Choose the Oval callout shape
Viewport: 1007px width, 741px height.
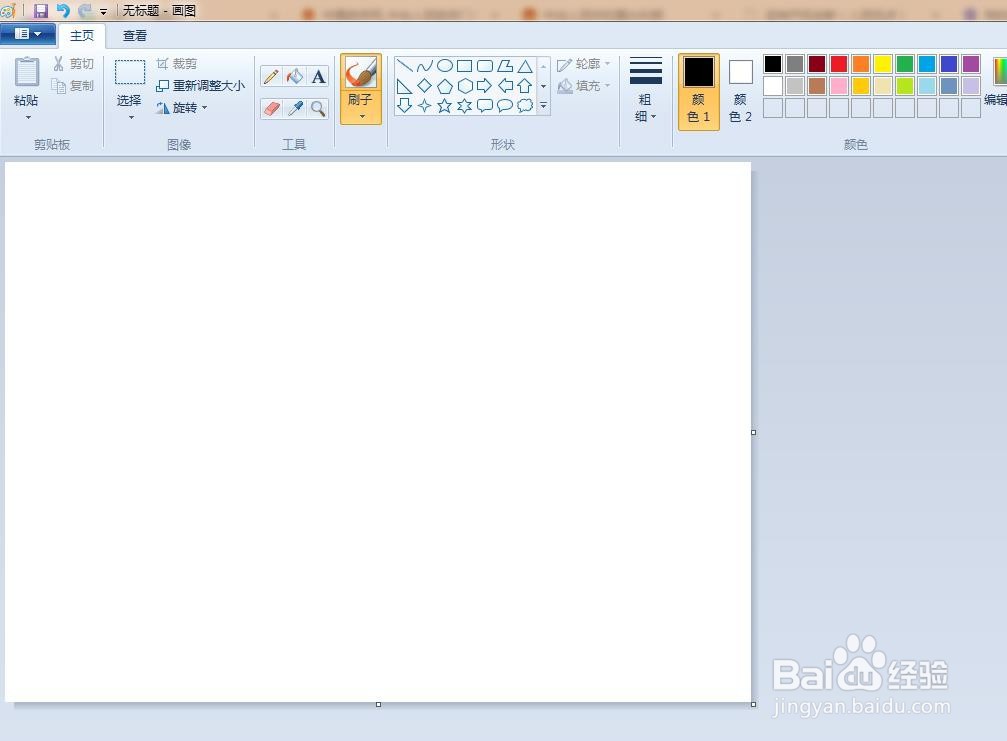[505, 106]
